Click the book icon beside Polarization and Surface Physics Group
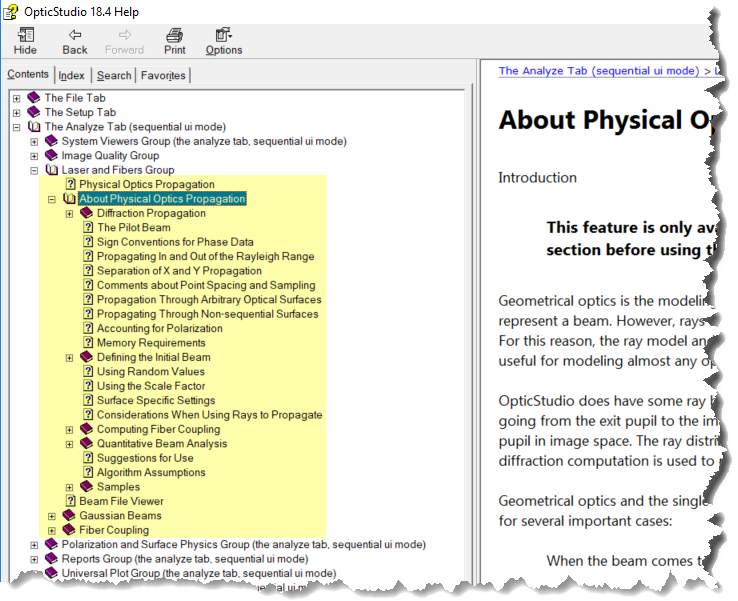 coord(51,544)
